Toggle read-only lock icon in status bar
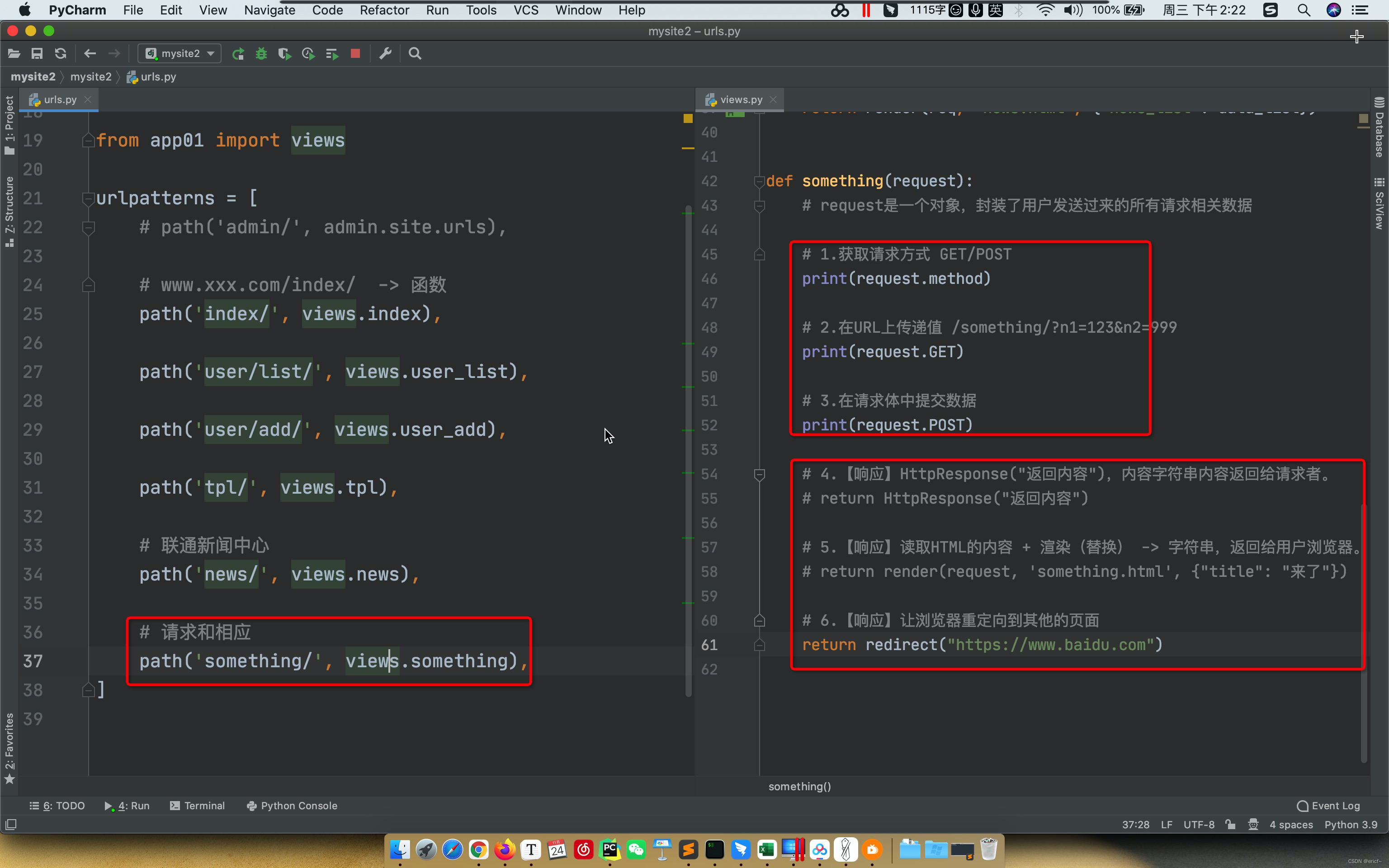Image resolution: width=1389 pixels, height=868 pixels. (1230, 824)
